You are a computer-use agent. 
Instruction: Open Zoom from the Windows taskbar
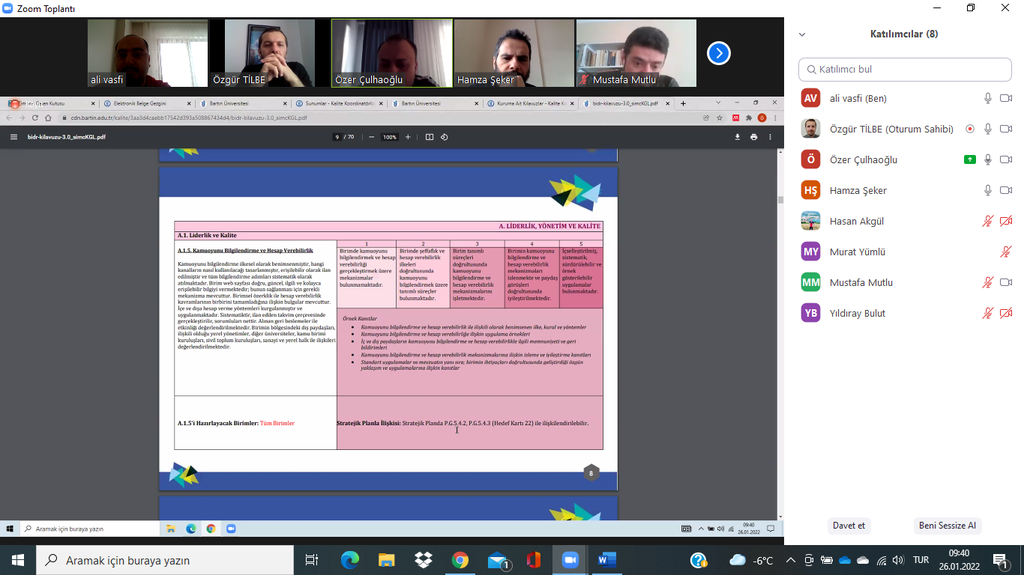tap(570, 560)
